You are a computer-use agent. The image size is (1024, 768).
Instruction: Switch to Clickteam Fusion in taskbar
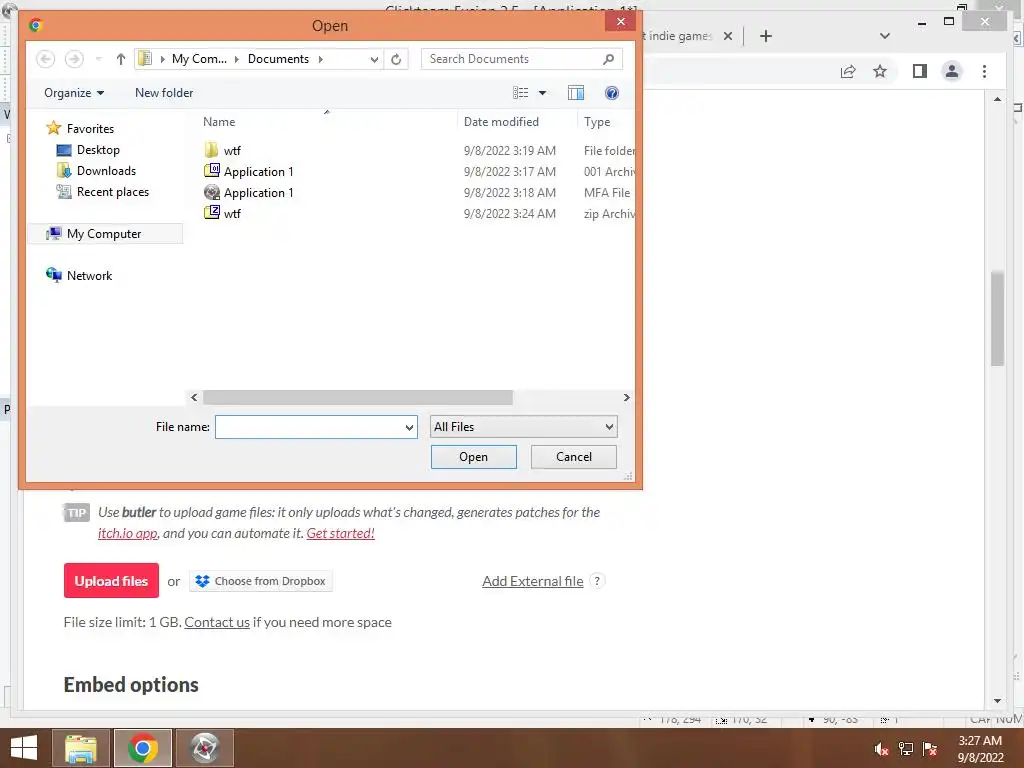click(x=204, y=748)
